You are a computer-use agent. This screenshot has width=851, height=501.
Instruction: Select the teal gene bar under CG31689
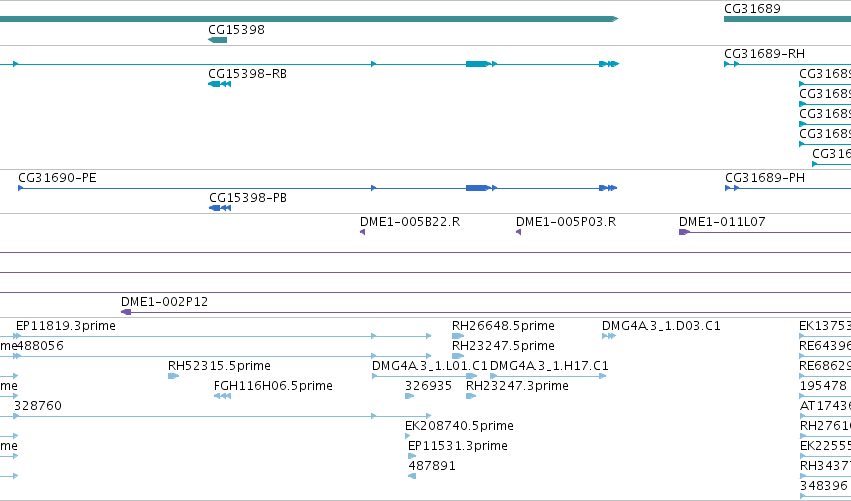click(788, 20)
